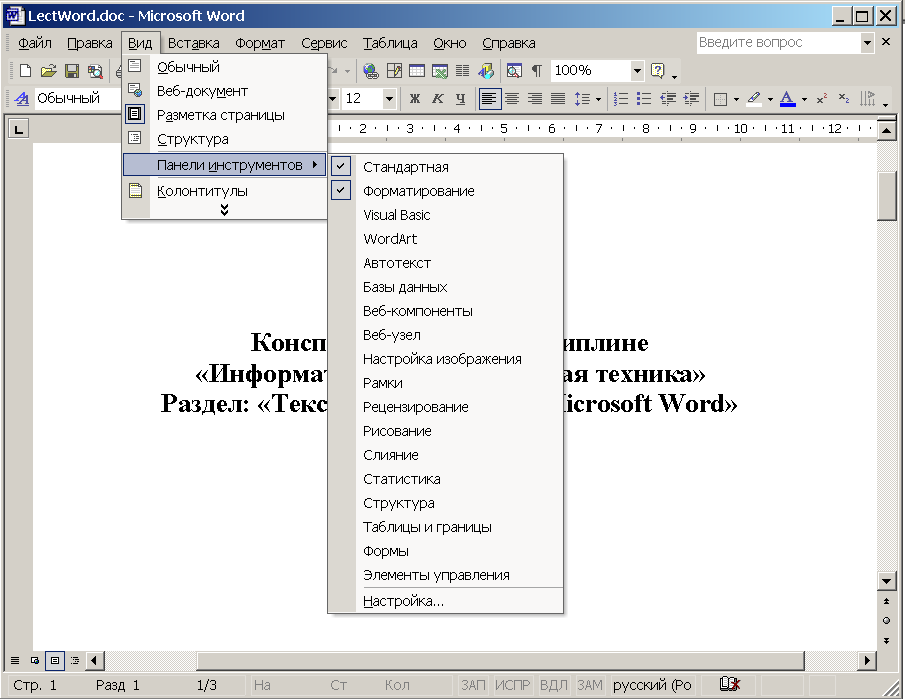Choose Колонтитулы from the View menu
The width and height of the screenshot is (905, 699).
coord(225,191)
